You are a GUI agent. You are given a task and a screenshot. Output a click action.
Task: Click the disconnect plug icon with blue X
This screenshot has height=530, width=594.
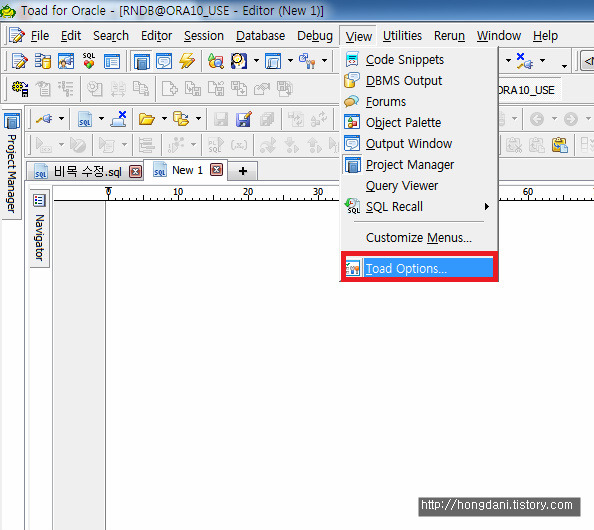(525, 61)
